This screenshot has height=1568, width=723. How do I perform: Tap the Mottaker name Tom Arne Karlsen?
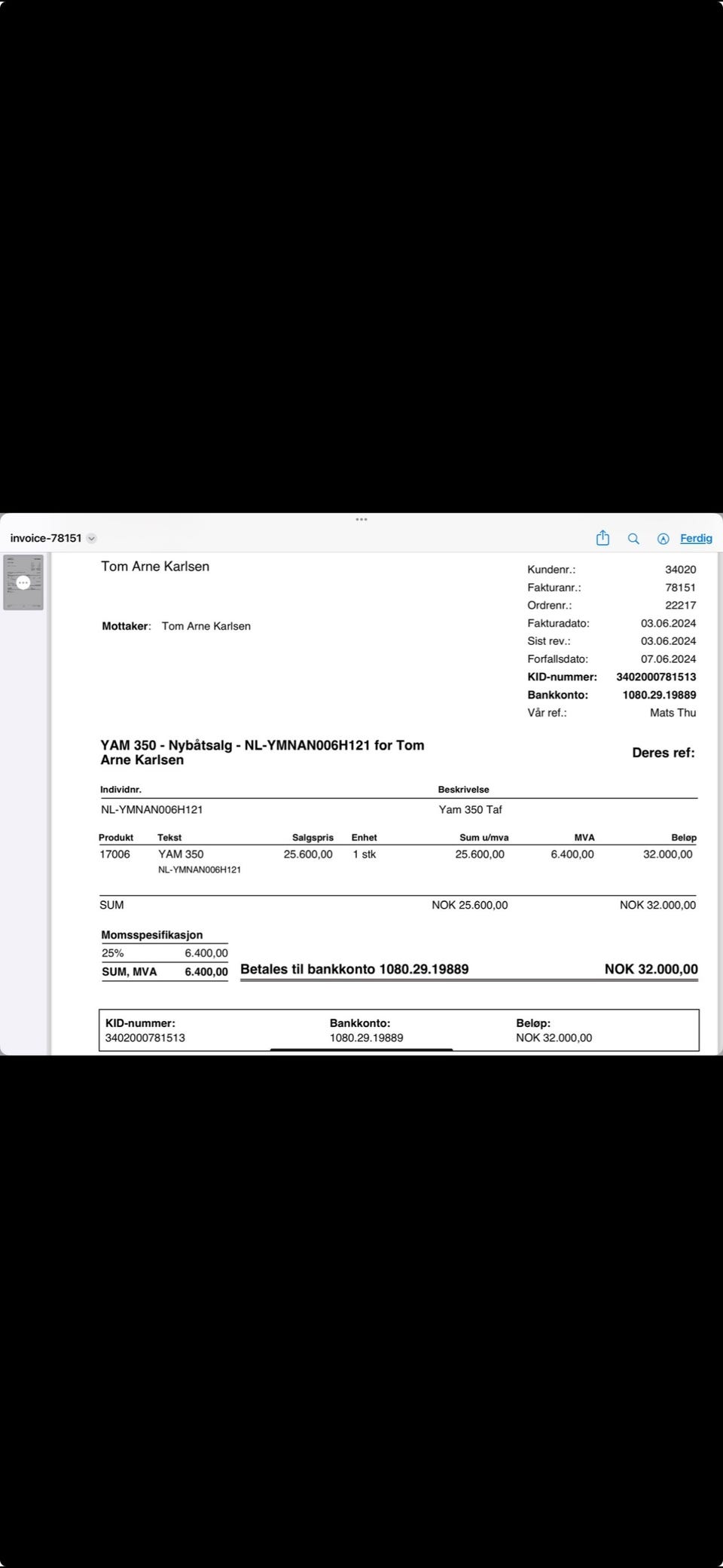click(206, 626)
